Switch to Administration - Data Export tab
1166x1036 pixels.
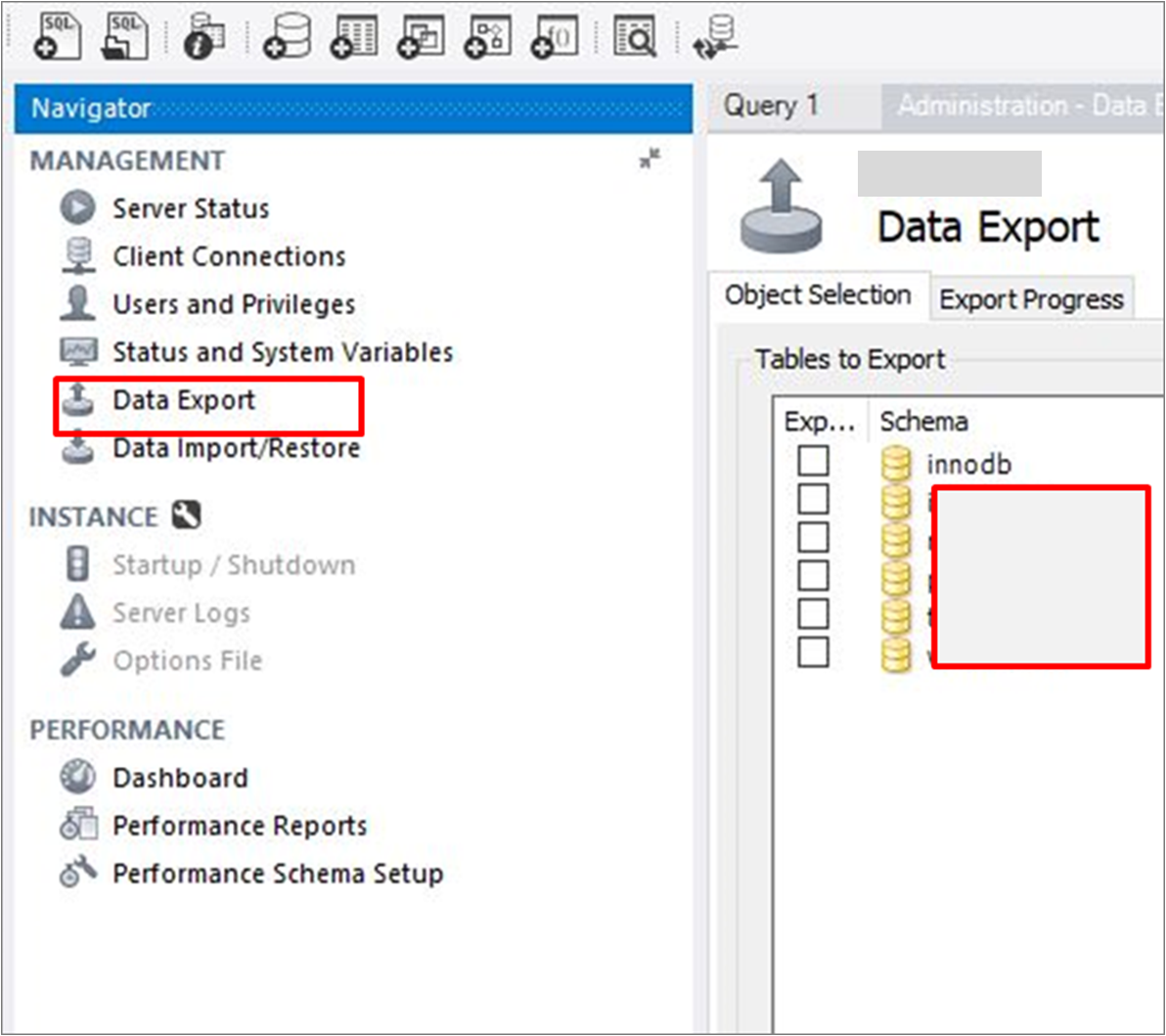[1023, 107]
